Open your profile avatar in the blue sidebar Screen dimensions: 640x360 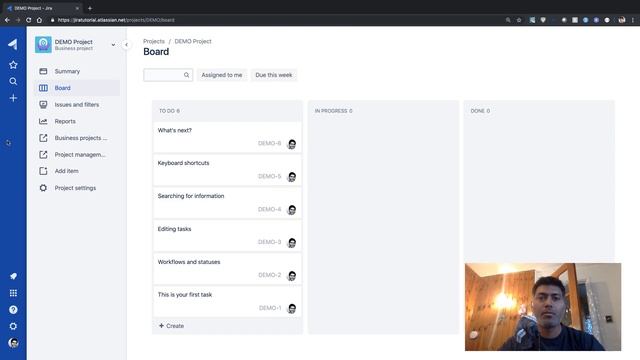13,343
